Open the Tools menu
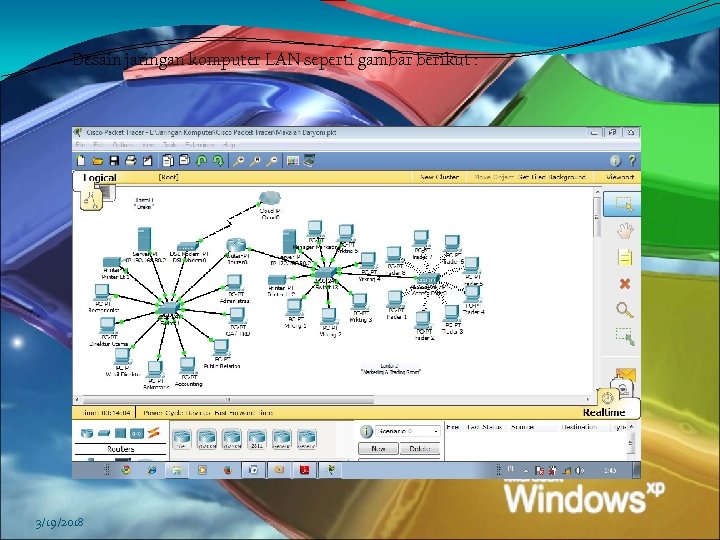The height and width of the screenshot is (540, 720). point(169,145)
